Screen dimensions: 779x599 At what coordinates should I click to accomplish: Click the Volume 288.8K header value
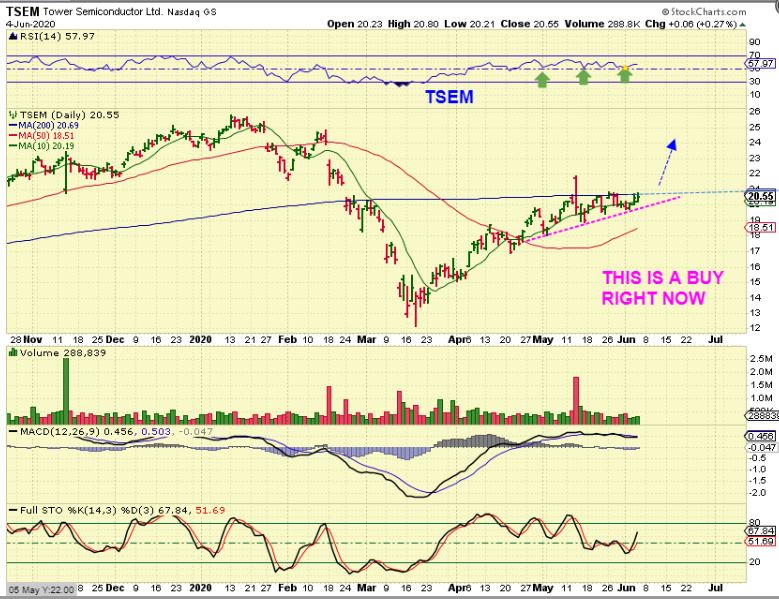603,24
